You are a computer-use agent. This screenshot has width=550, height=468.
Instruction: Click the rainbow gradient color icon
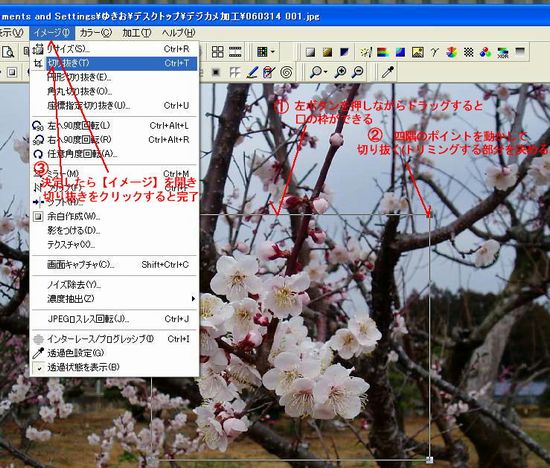383,53
